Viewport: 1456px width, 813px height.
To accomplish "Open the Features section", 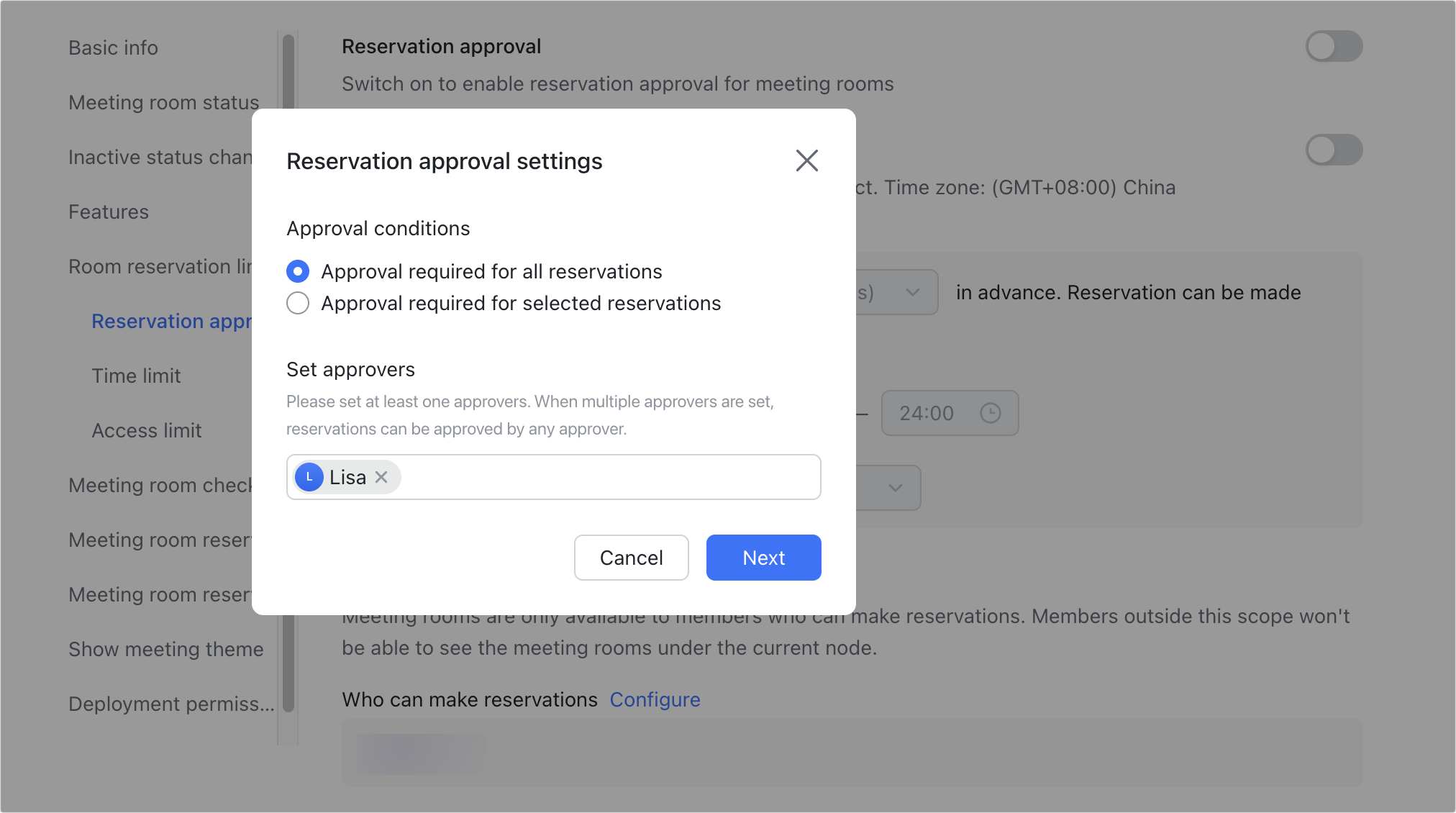I will [109, 212].
